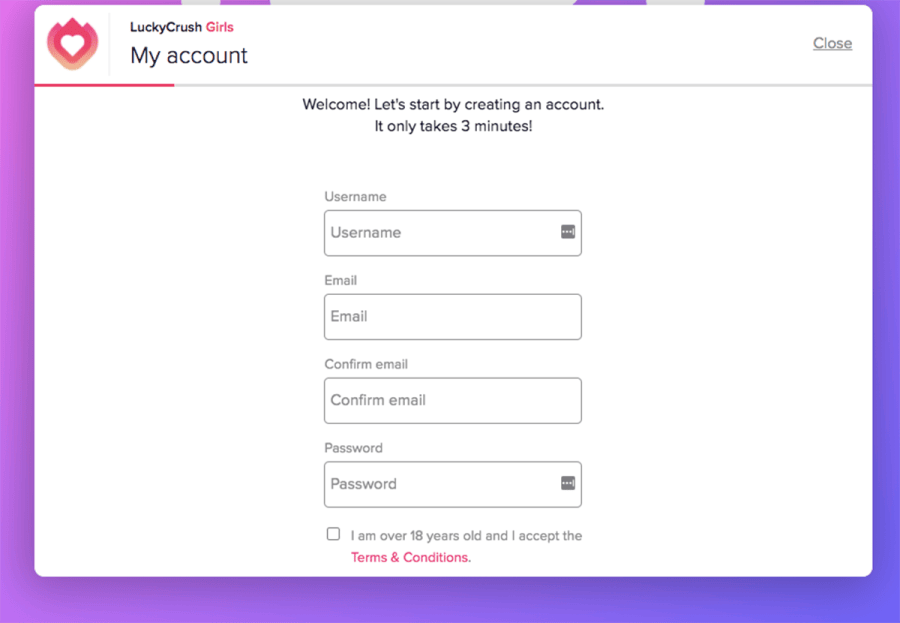Click the LuckyCrush heart logo

pos(72,44)
